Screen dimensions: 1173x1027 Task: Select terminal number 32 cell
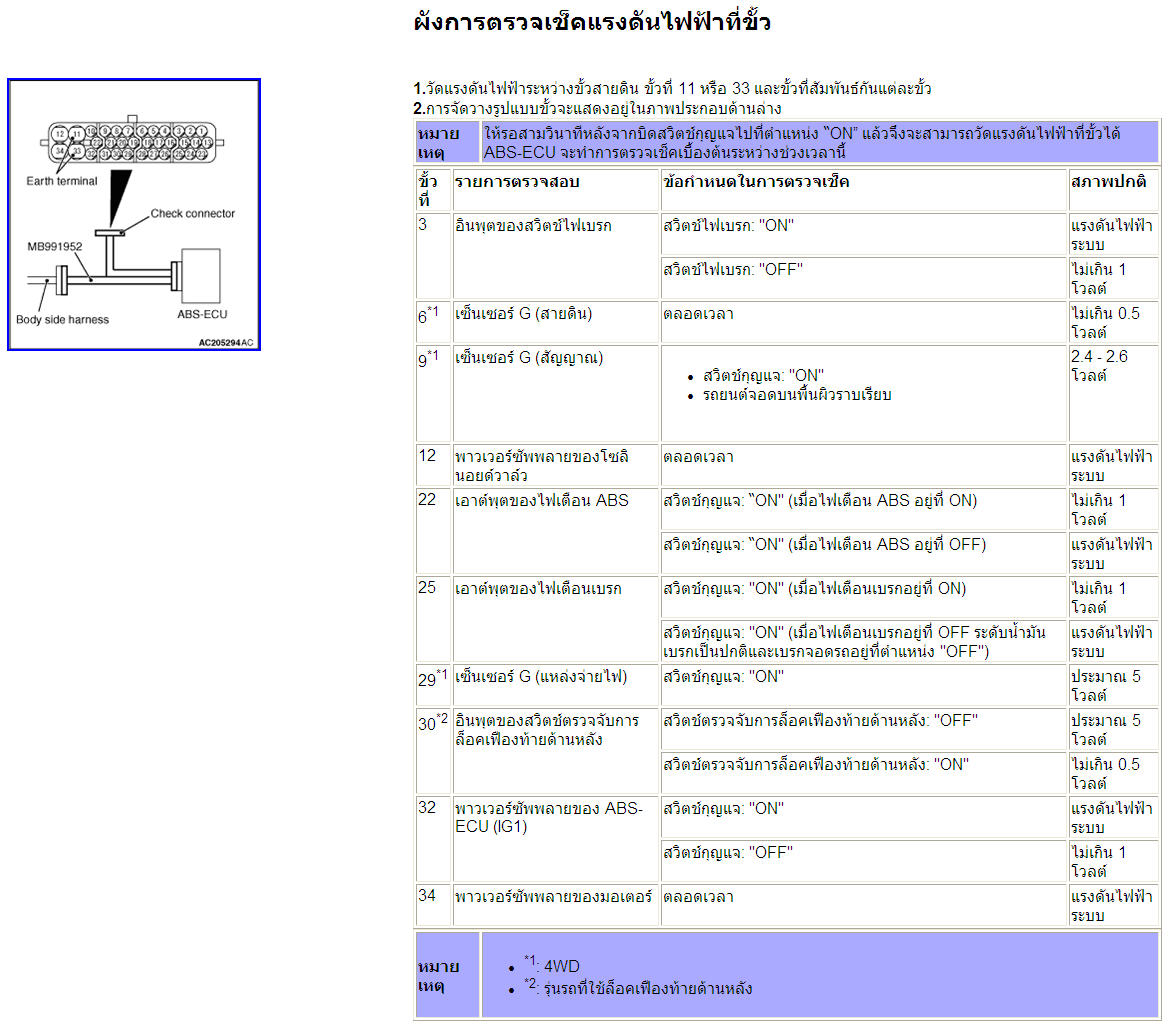tap(434, 839)
